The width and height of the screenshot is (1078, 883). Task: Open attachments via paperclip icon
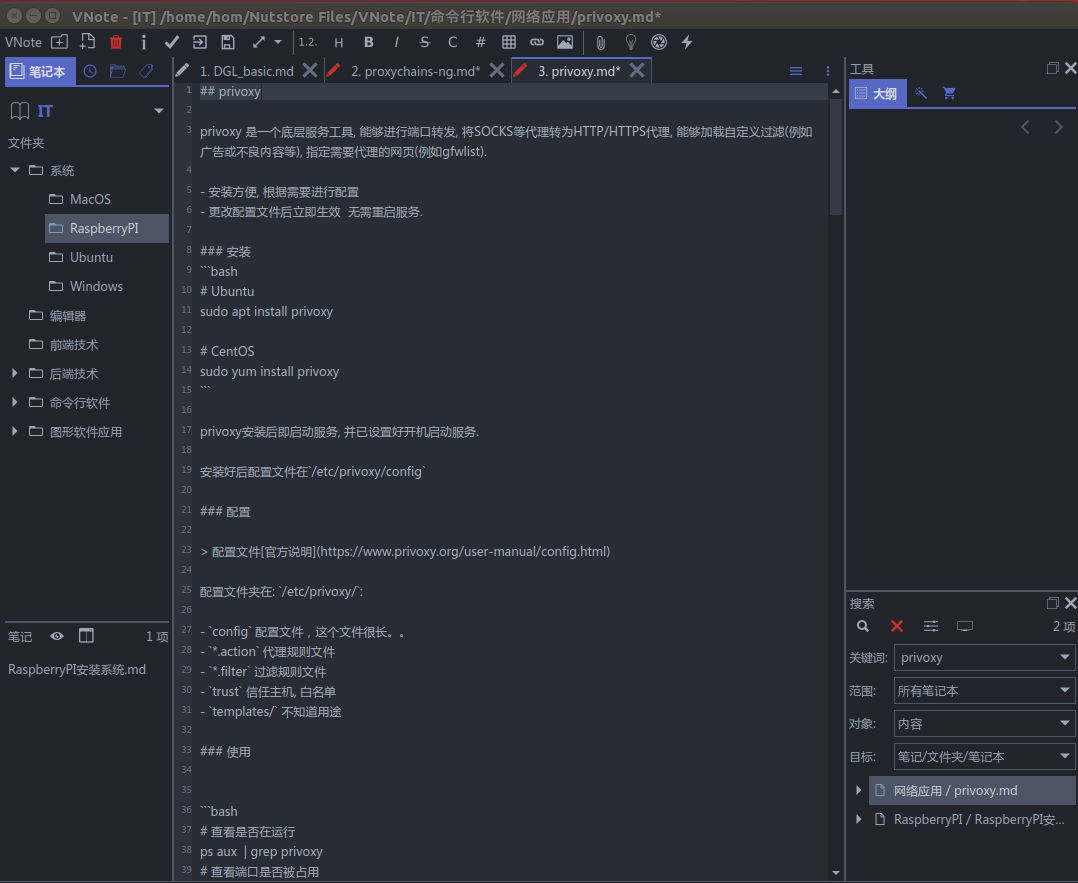click(601, 43)
